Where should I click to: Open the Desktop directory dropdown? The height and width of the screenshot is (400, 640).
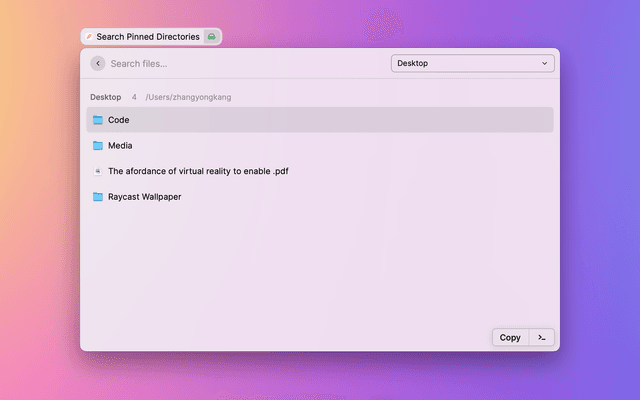click(472, 63)
